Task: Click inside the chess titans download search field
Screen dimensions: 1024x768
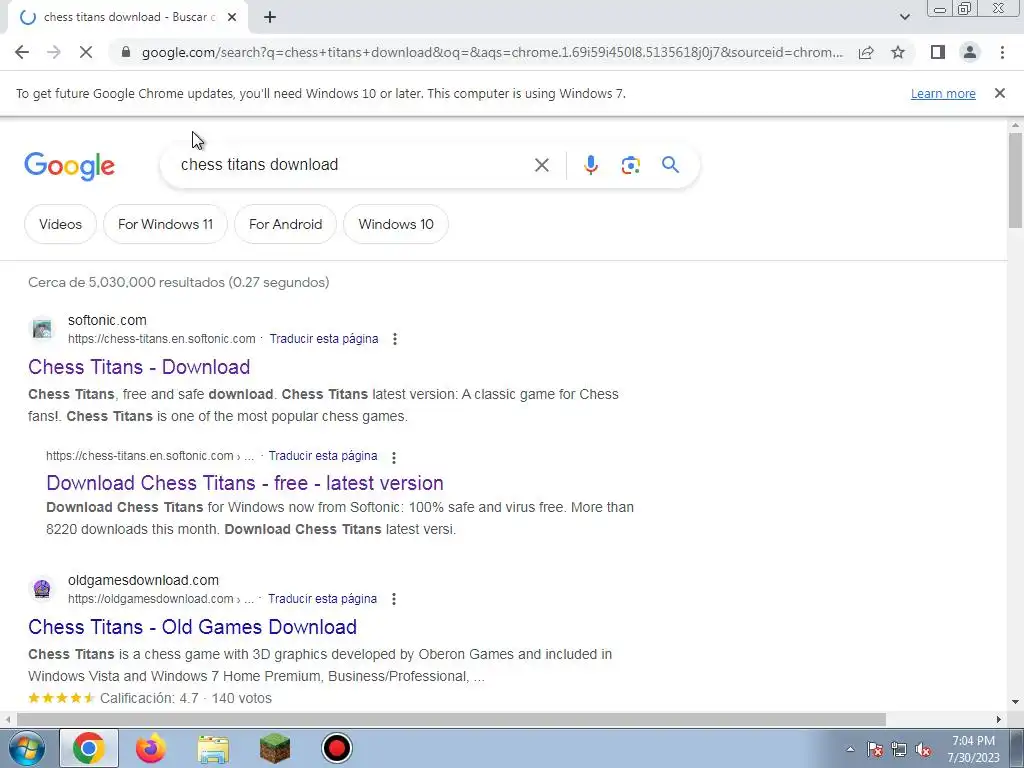Action: pos(353,165)
